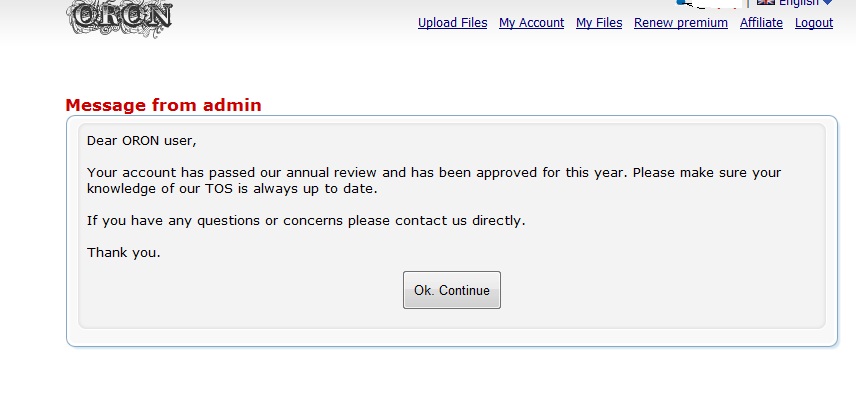Click the blue user profile icon

pos(681,2)
